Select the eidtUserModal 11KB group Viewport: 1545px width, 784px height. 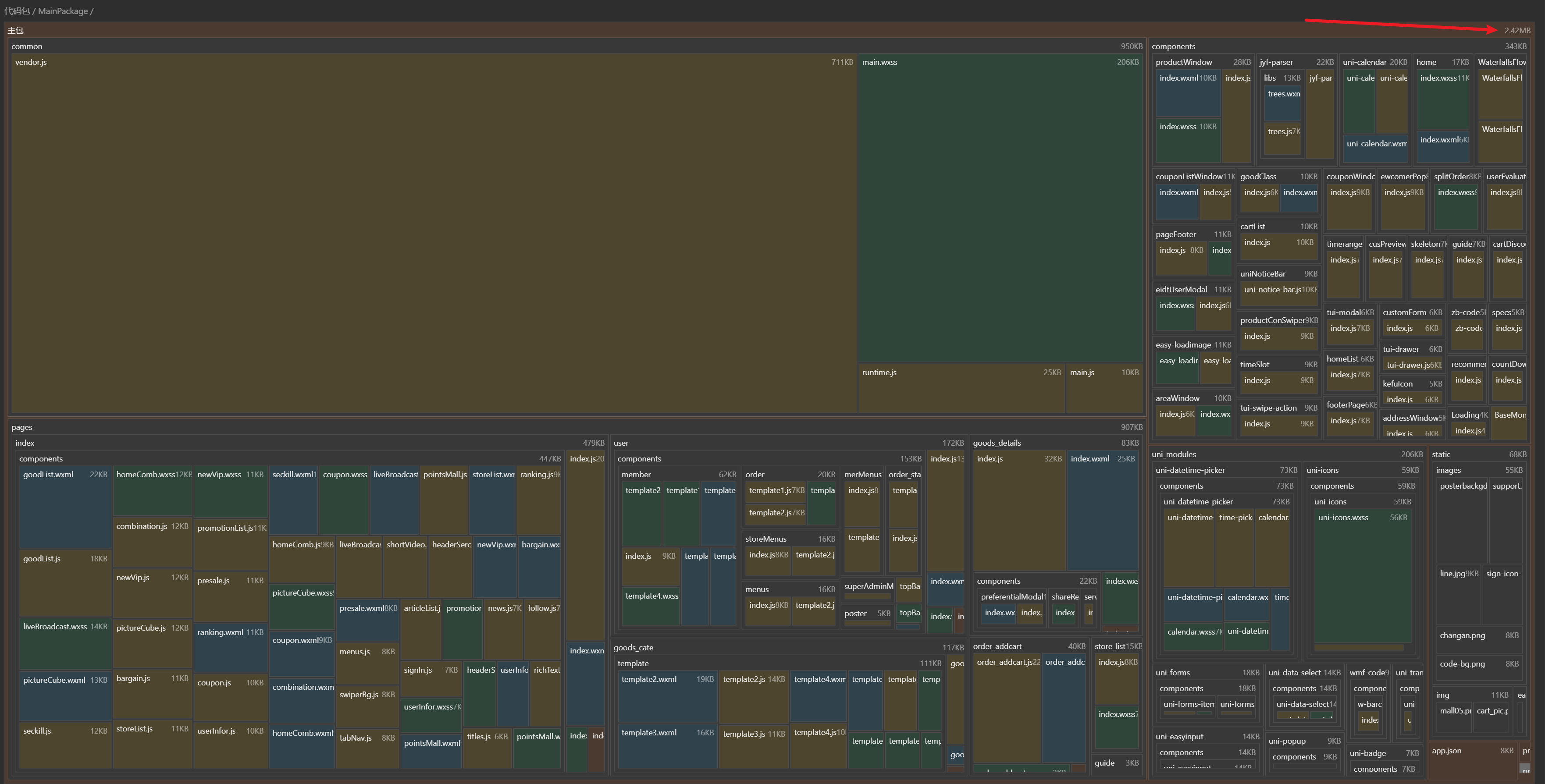click(1193, 290)
